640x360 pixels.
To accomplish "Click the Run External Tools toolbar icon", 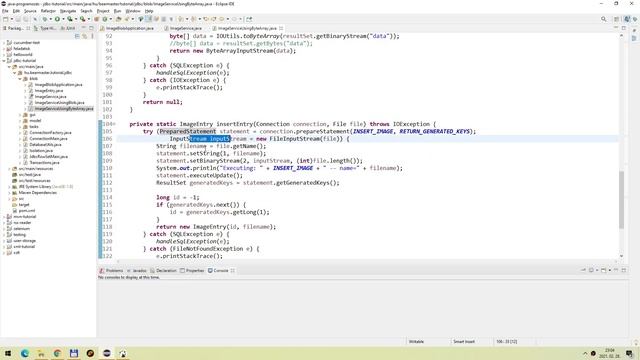I will tap(82, 19).
